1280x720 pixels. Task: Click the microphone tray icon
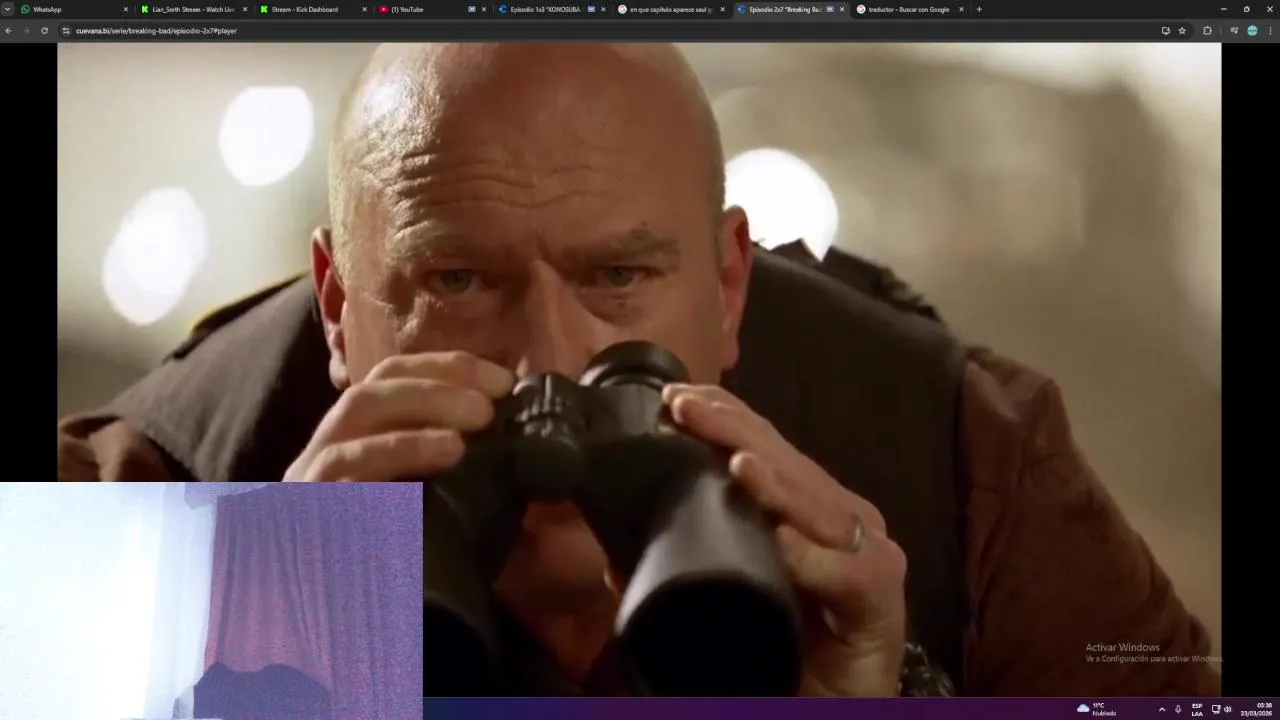[x=1178, y=709]
